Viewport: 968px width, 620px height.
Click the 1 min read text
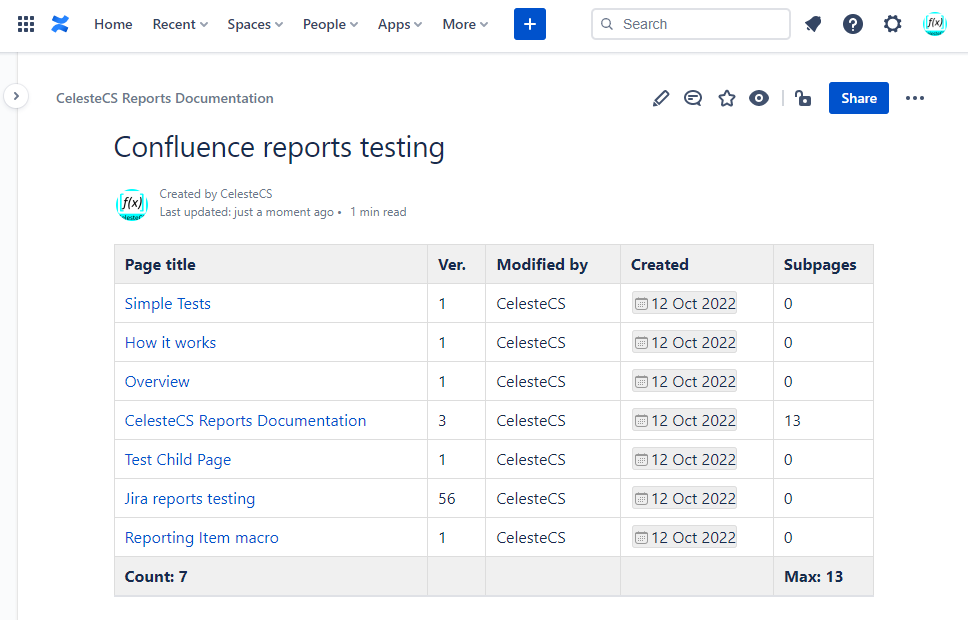[x=378, y=212]
